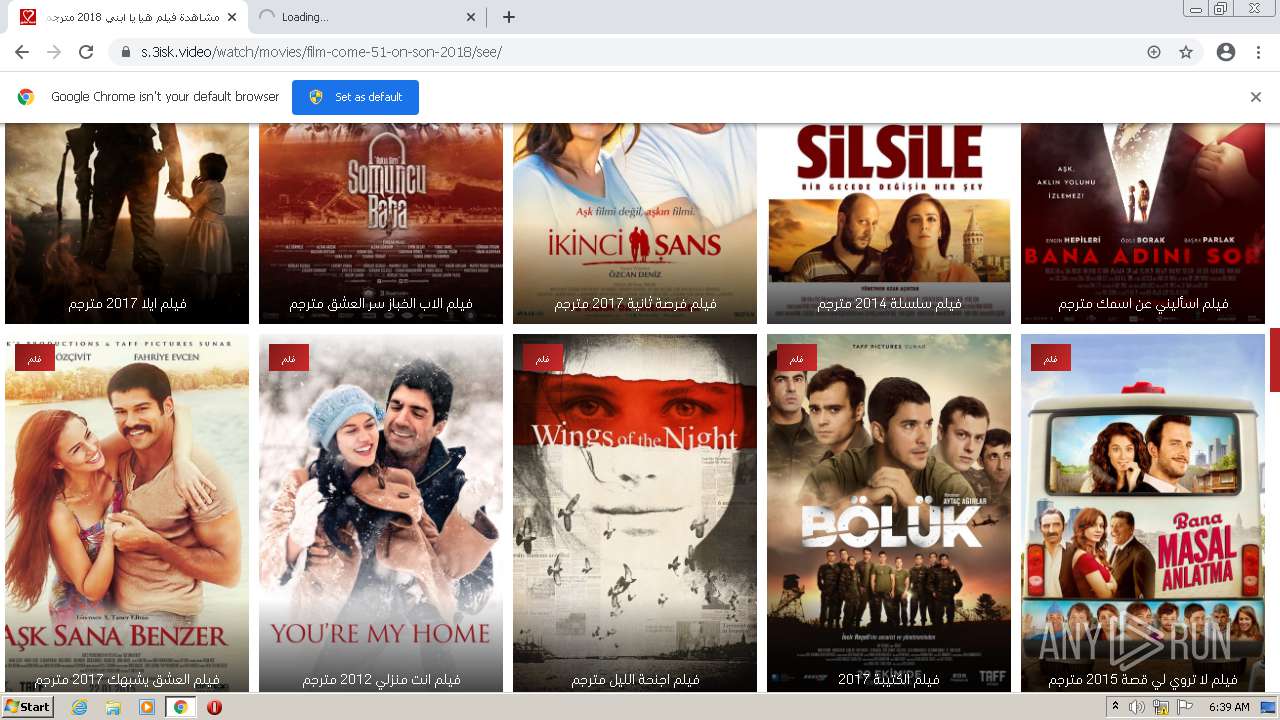Open Ayla 2017 movie poster
The height and width of the screenshot is (720, 1280).
click(127, 223)
